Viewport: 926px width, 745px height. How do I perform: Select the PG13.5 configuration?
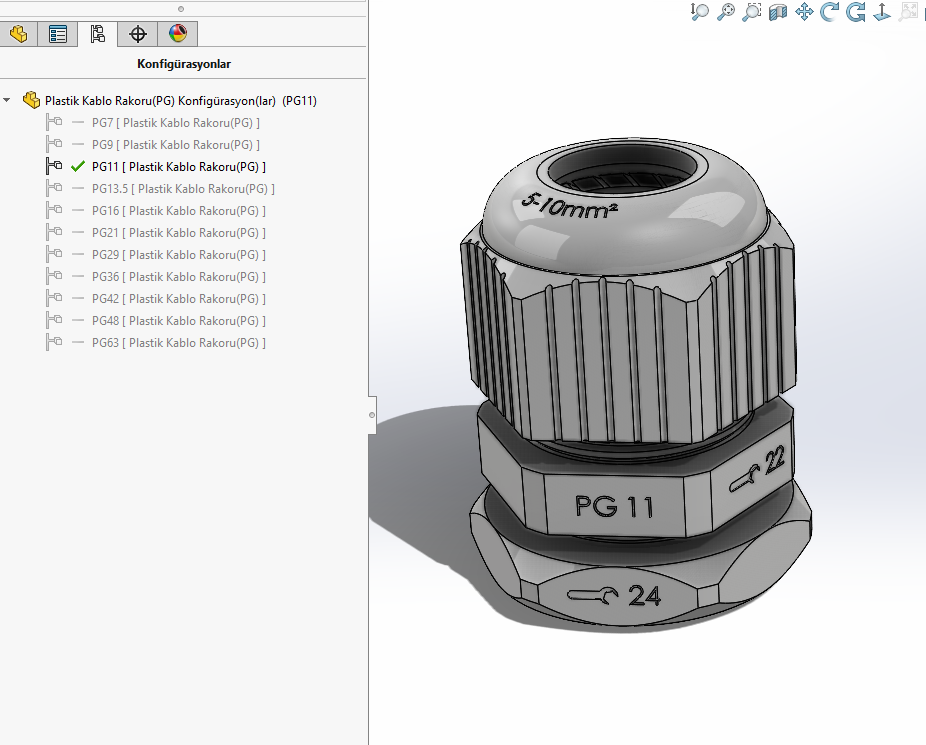[183, 189]
